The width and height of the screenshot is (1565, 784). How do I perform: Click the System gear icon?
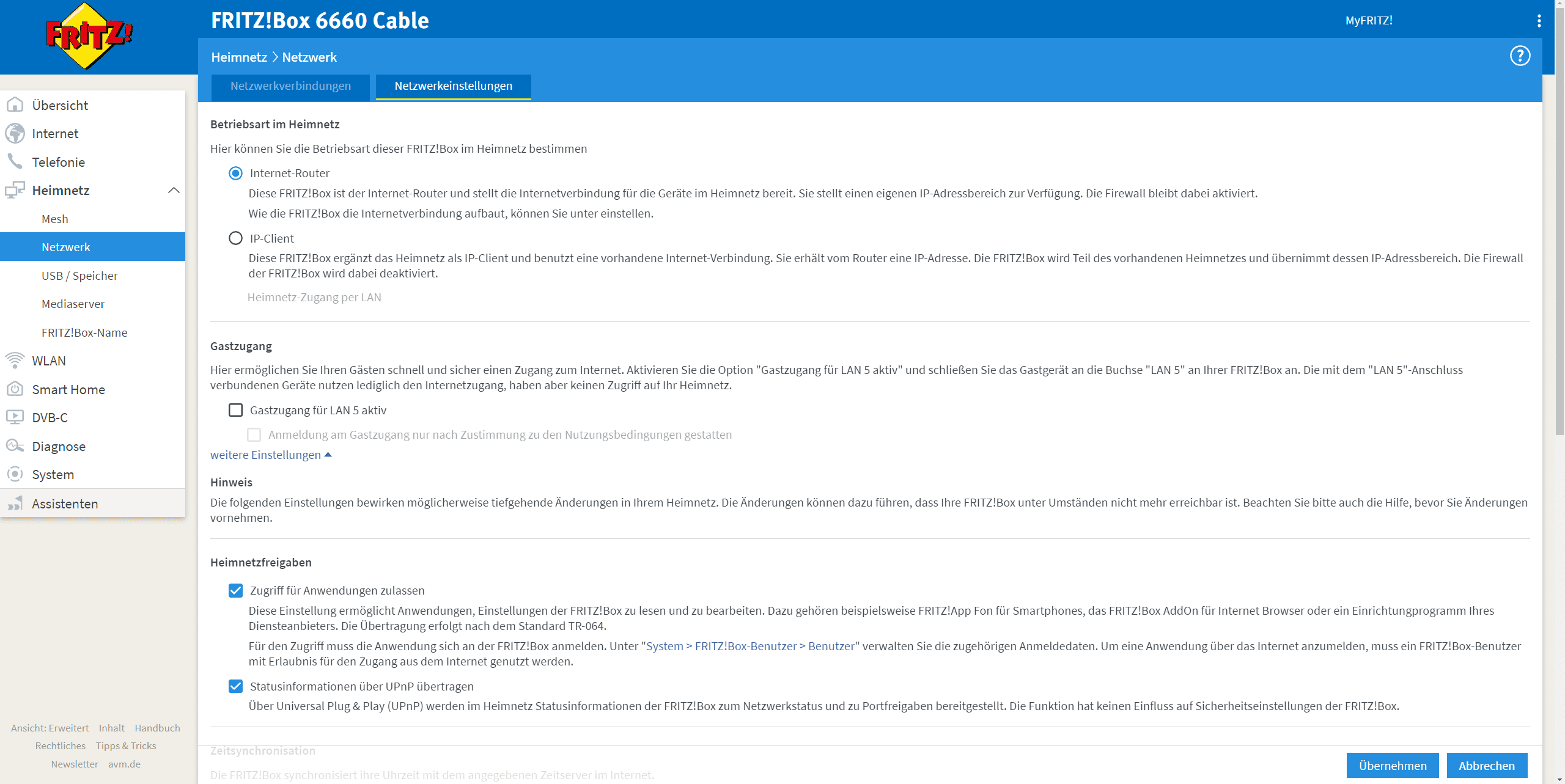click(x=15, y=474)
